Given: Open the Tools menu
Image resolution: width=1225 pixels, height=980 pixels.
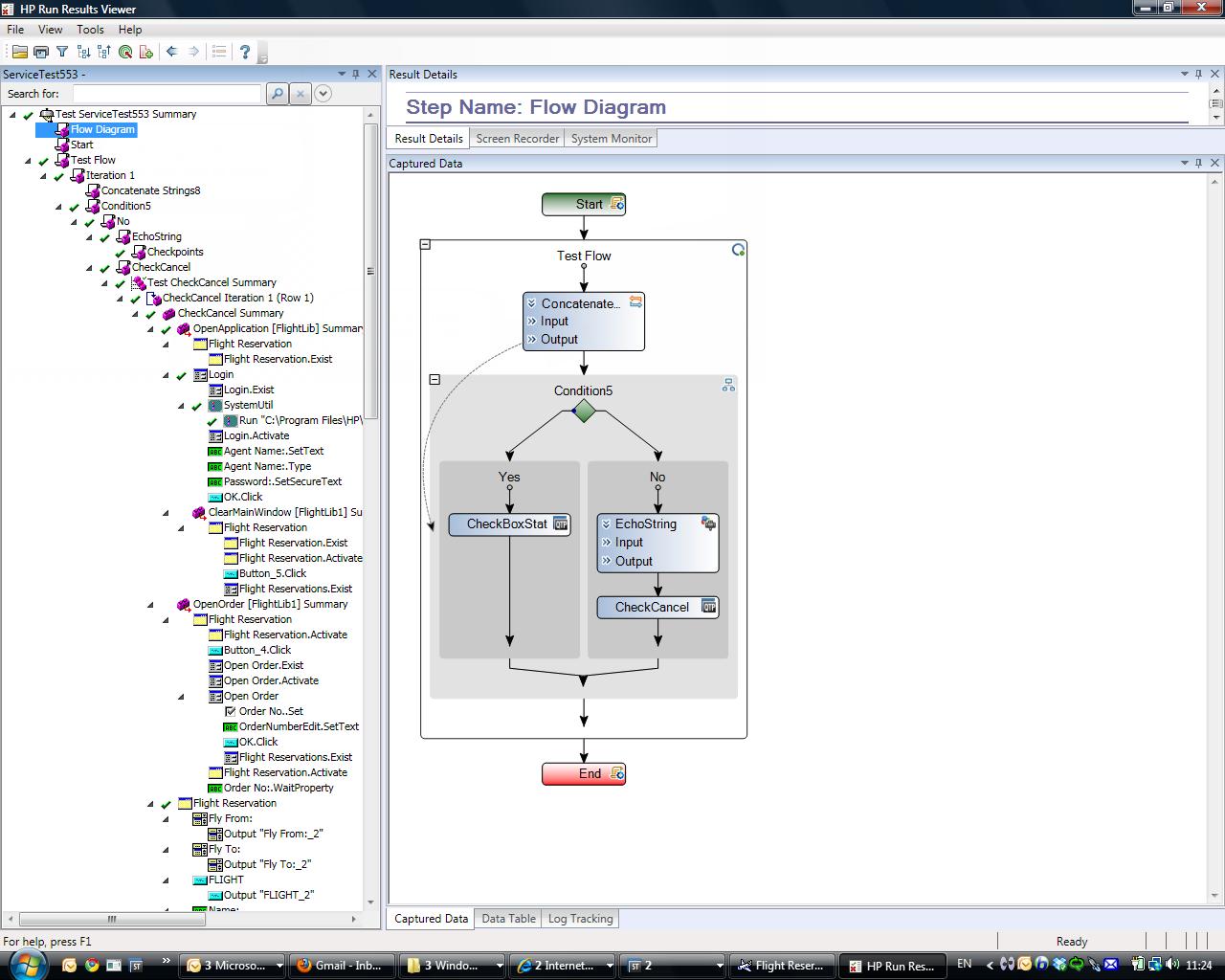Looking at the screenshot, I should pos(90,30).
